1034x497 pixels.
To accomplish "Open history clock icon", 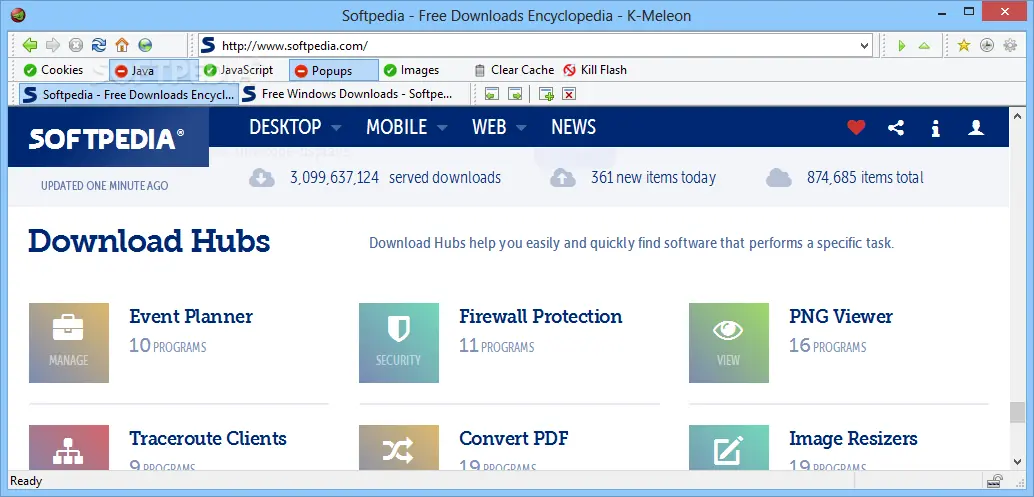I will [987, 45].
